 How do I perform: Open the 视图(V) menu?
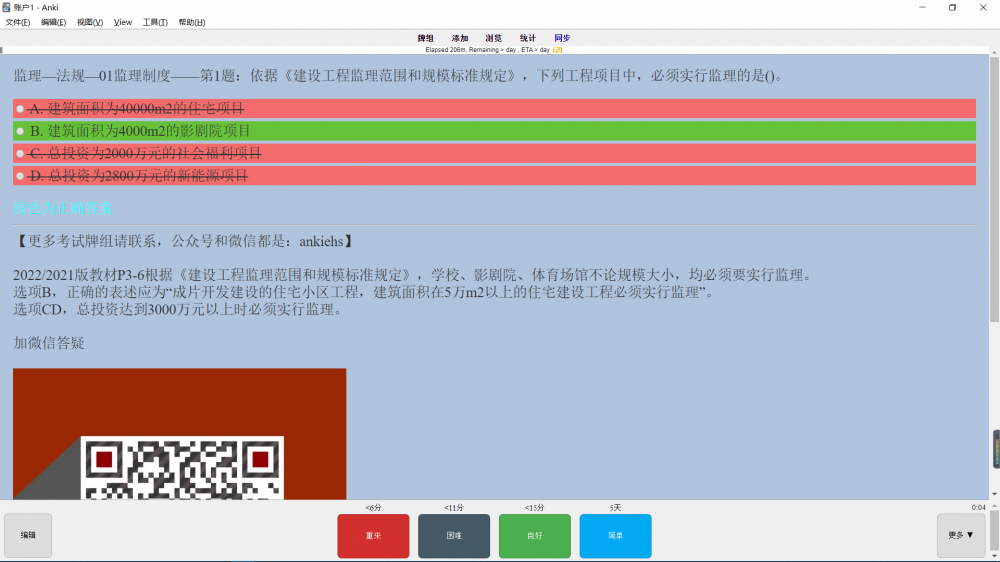pyautogui.click(x=89, y=22)
